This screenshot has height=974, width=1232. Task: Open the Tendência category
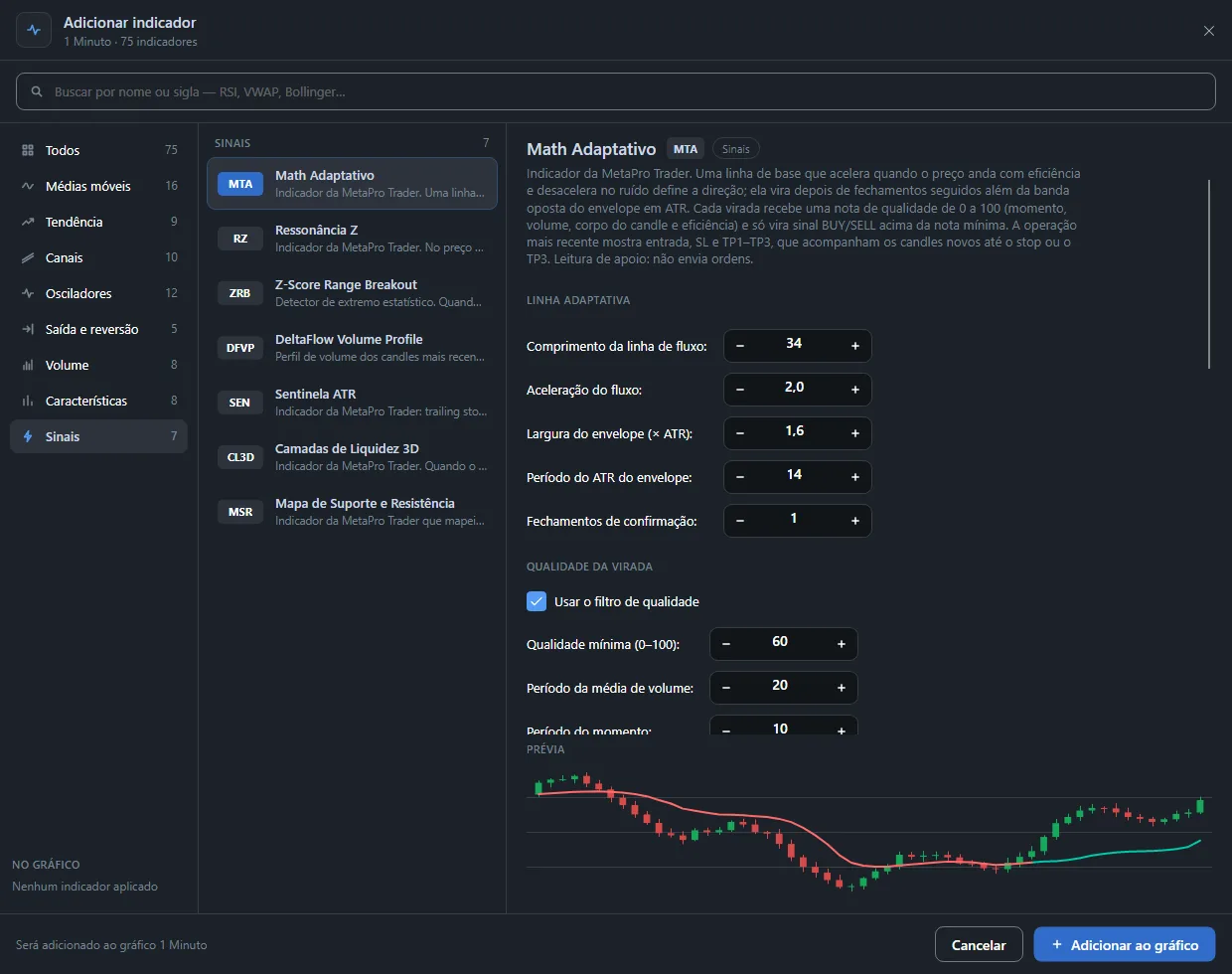click(98, 222)
